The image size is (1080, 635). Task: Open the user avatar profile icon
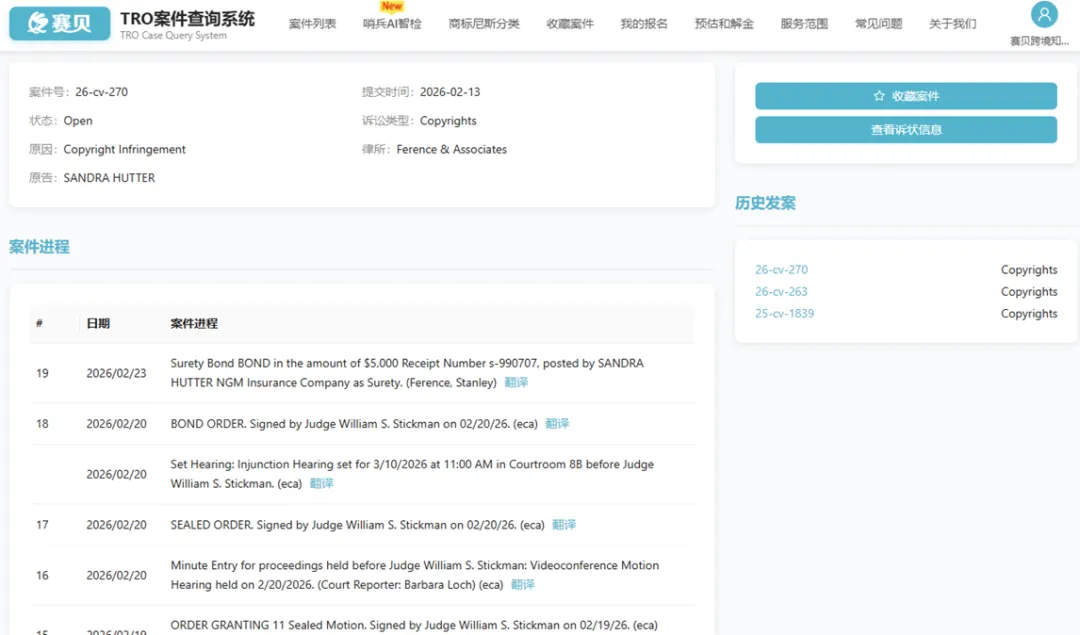coord(1044,15)
